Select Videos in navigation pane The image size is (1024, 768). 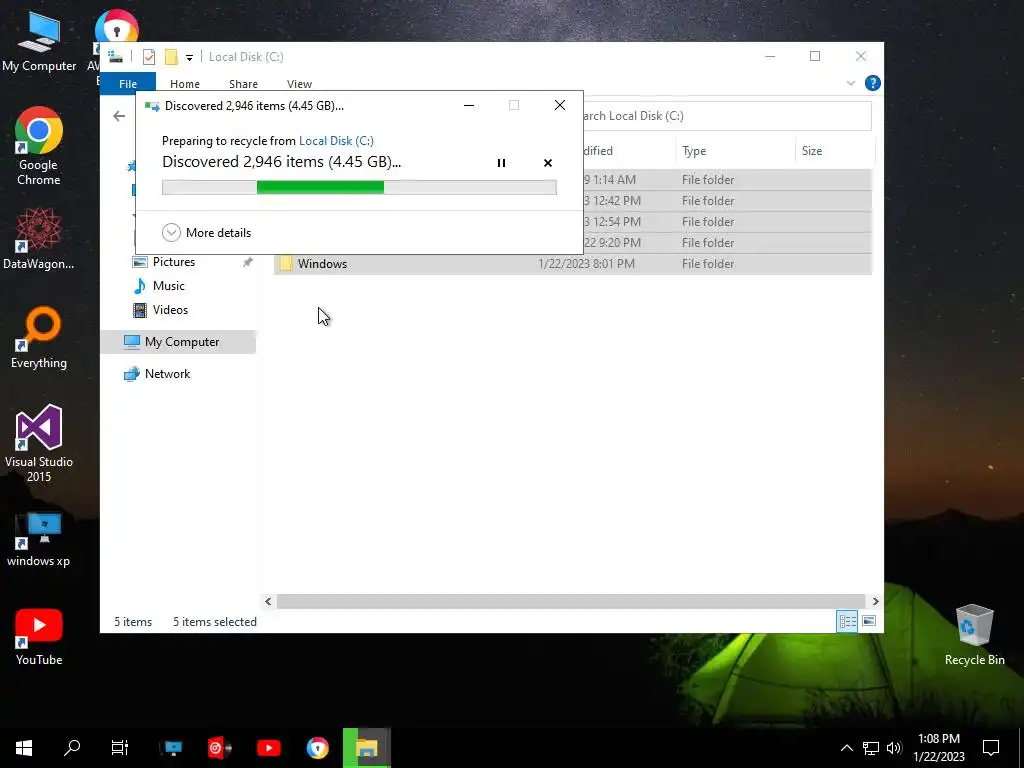click(170, 310)
